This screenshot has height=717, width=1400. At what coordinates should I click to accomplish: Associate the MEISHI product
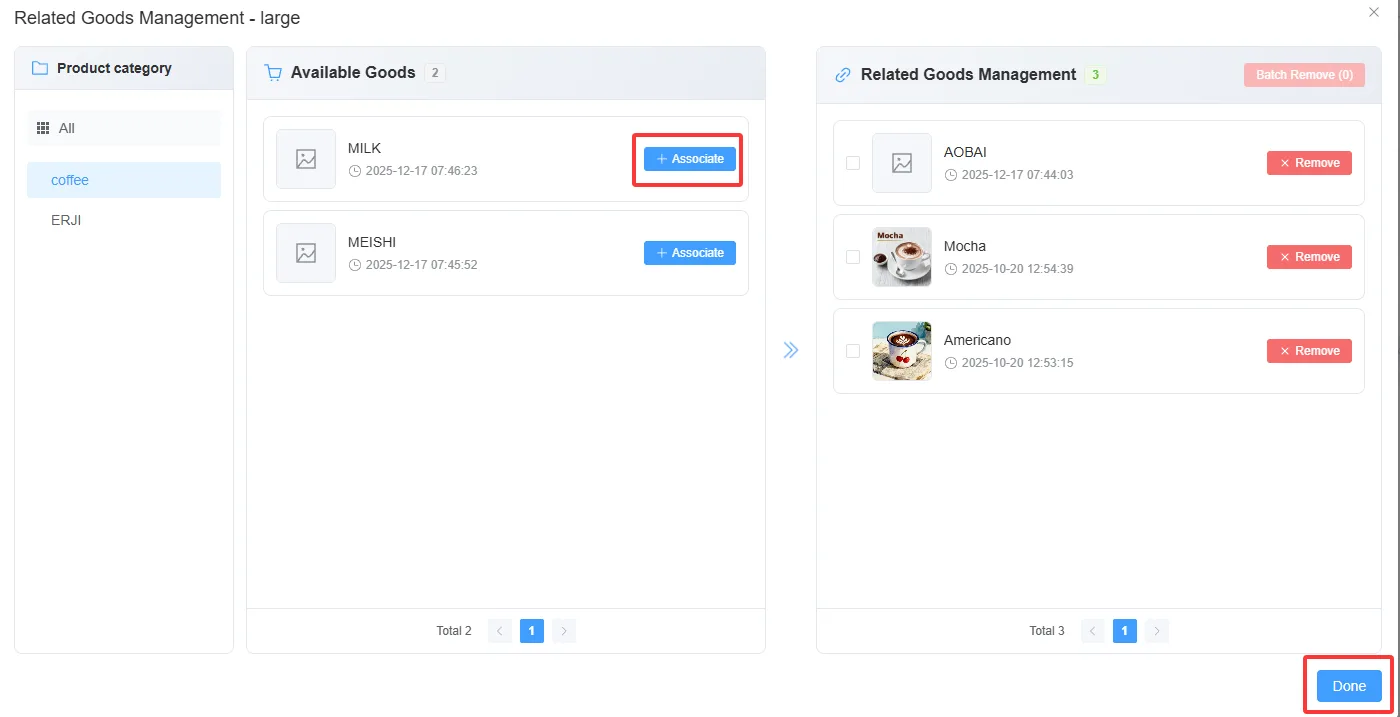[x=689, y=253]
